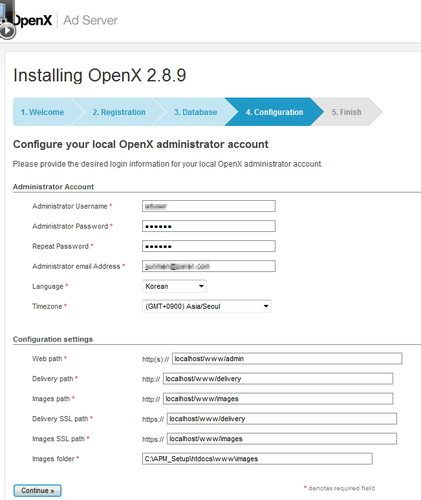Image resolution: width=421 pixels, height=500 pixels.
Task: Select the 5. Finish step
Action: [347, 112]
